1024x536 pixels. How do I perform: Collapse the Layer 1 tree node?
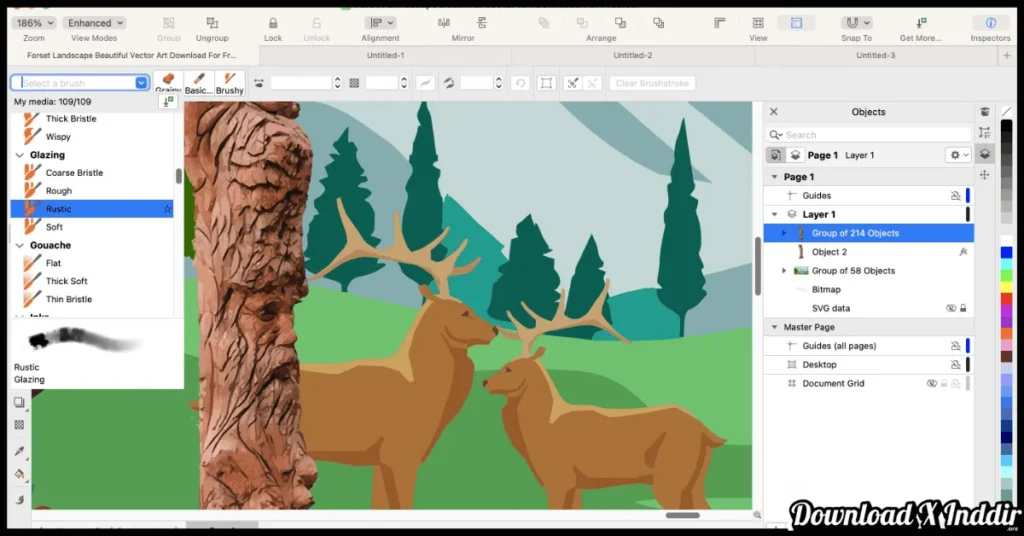tap(775, 214)
